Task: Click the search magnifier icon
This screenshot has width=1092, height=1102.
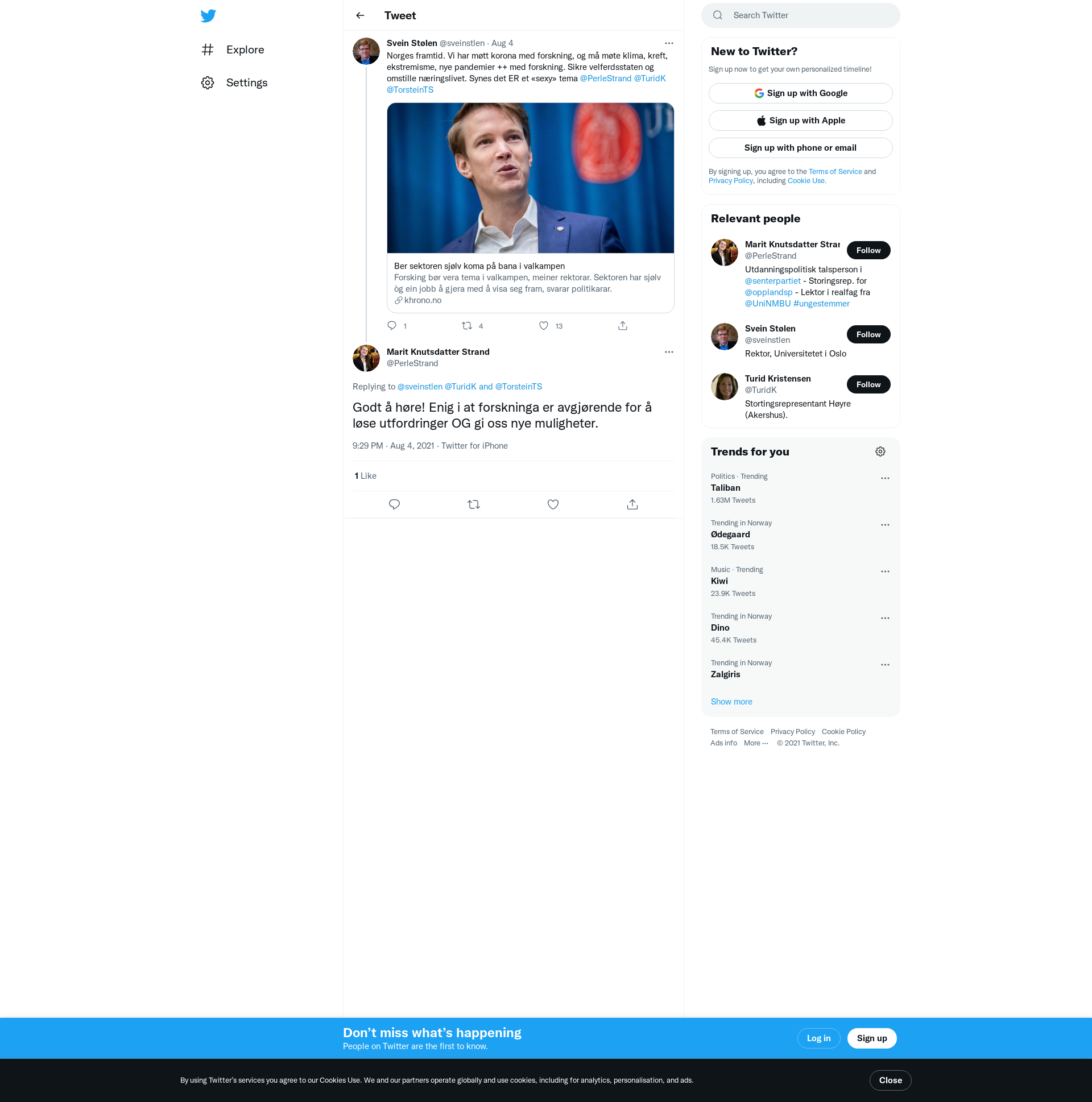Action: point(718,15)
